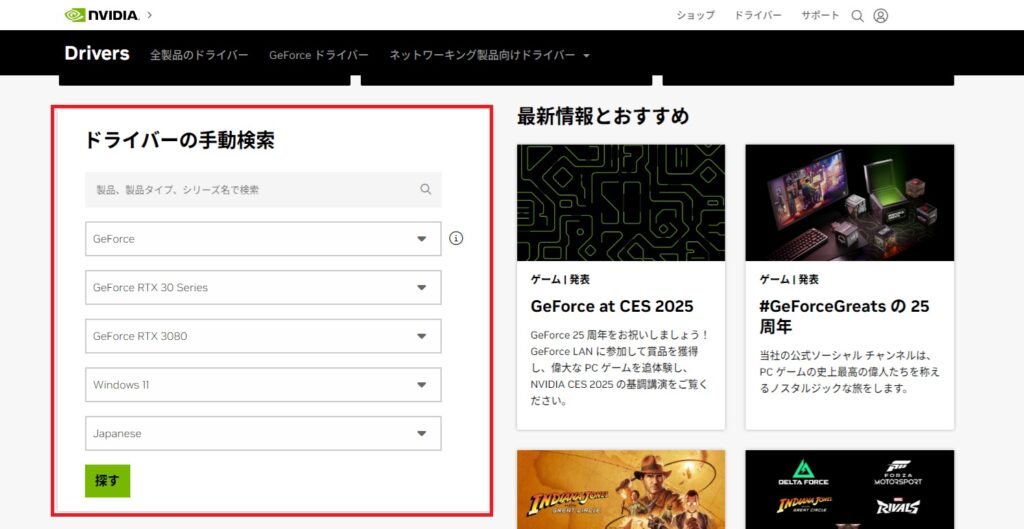Open the Windows 11 operating system dropdown

(x=263, y=385)
